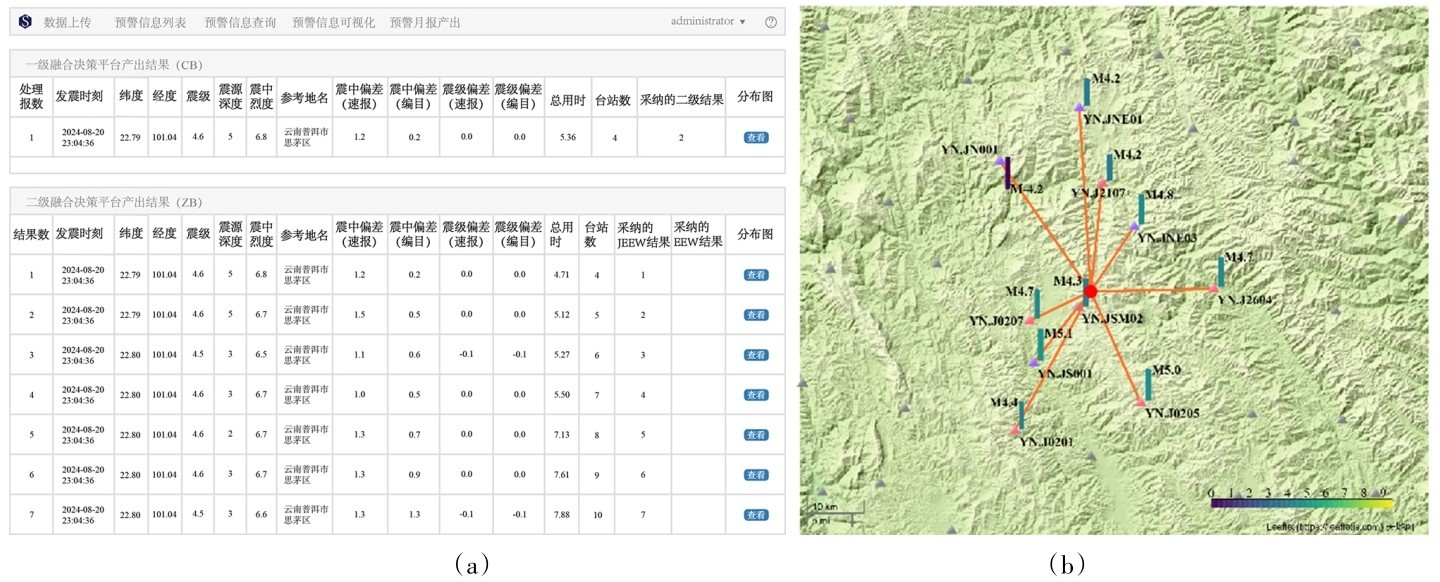Viewport: 1440px width, 582px height.
Task: Click the S logo in the navigation bar
Action: pos(25,22)
